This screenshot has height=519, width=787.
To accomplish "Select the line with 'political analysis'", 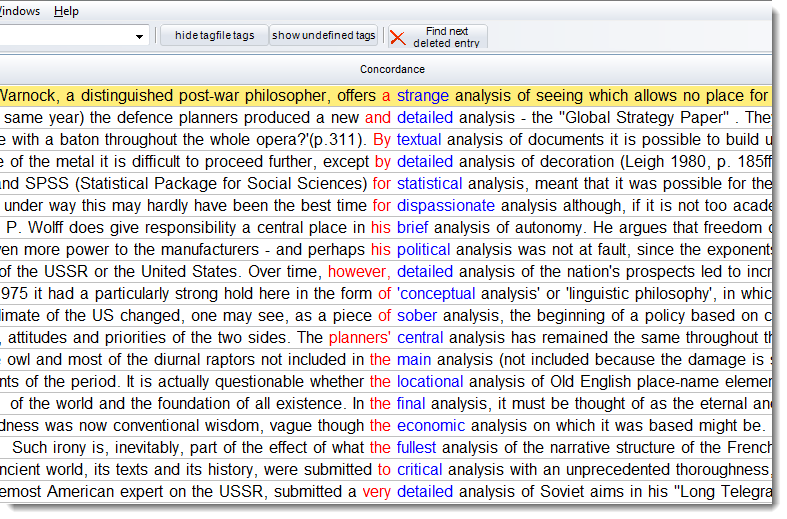I will point(386,249).
